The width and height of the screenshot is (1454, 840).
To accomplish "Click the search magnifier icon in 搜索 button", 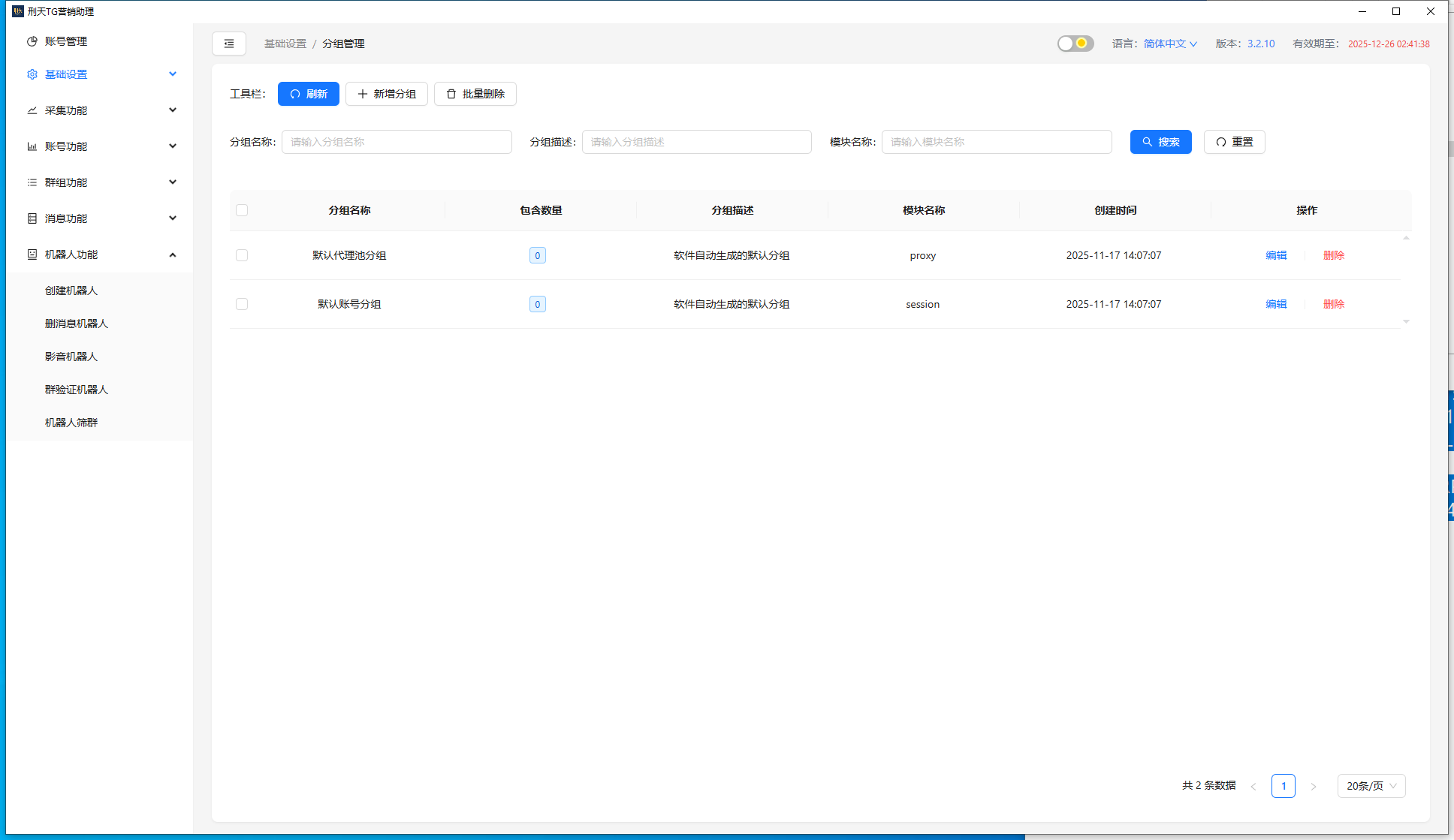I will point(1147,142).
